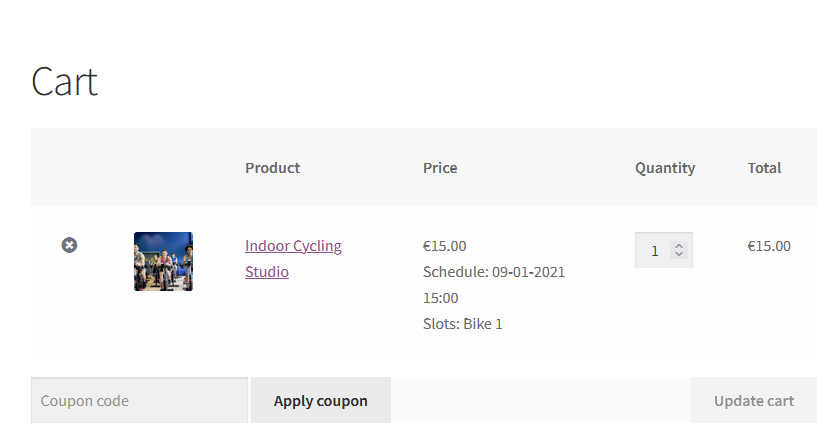
Task: Click the Schedule: 09-01-2021 date text
Action: [494, 272]
